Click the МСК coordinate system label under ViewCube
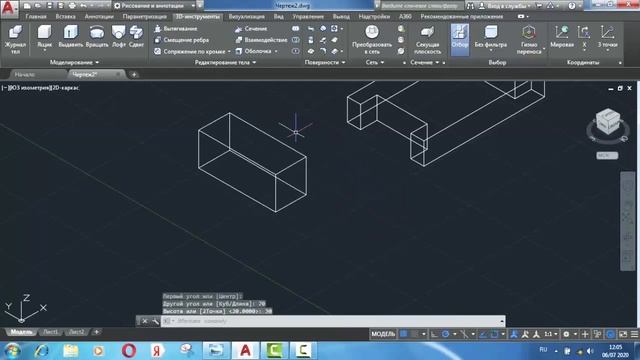 (607, 156)
